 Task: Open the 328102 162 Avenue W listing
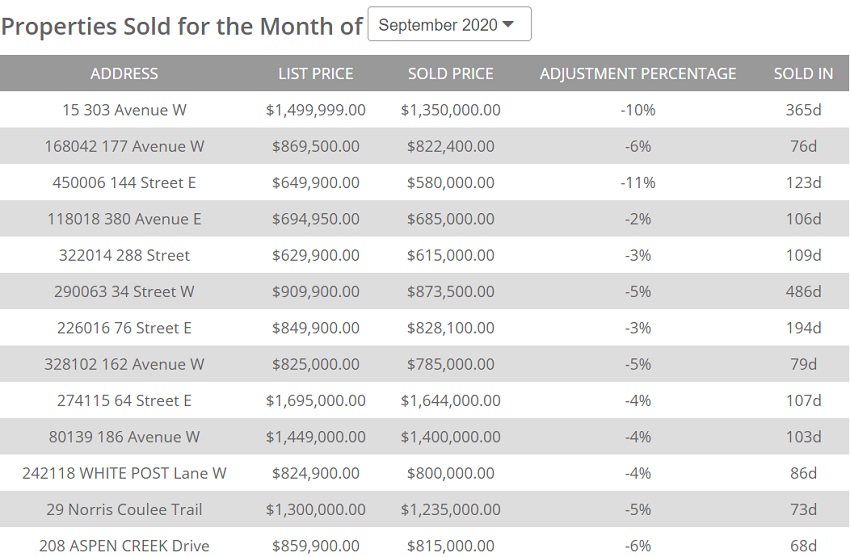[124, 364]
